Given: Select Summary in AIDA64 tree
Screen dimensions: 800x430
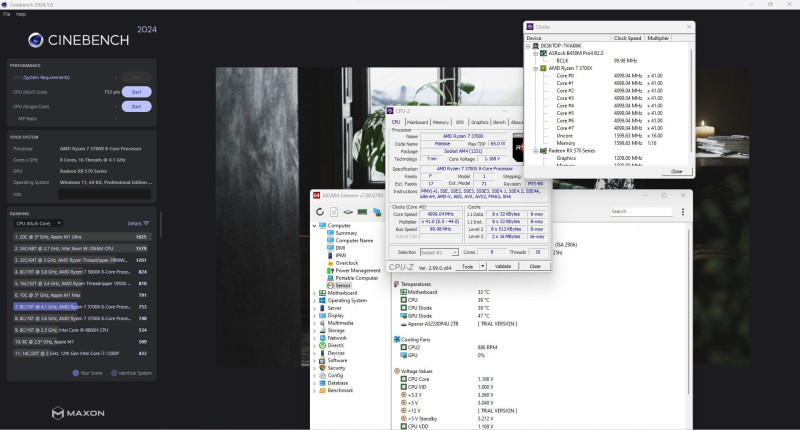Looking at the screenshot, I should coord(346,233).
